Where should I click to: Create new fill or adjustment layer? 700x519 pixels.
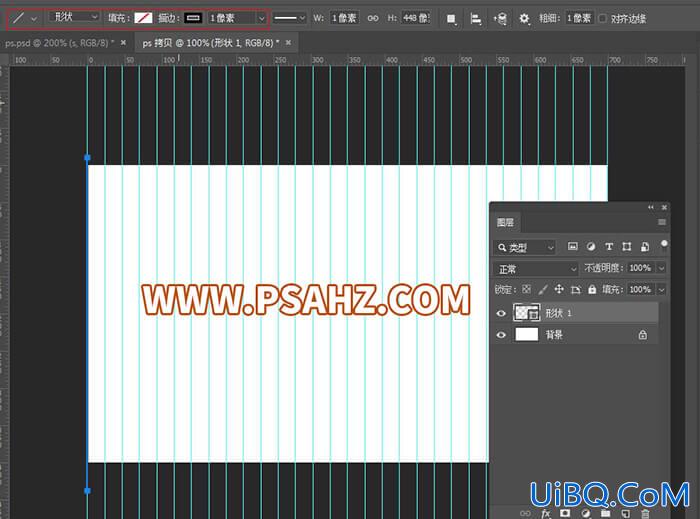[x=586, y=513]
